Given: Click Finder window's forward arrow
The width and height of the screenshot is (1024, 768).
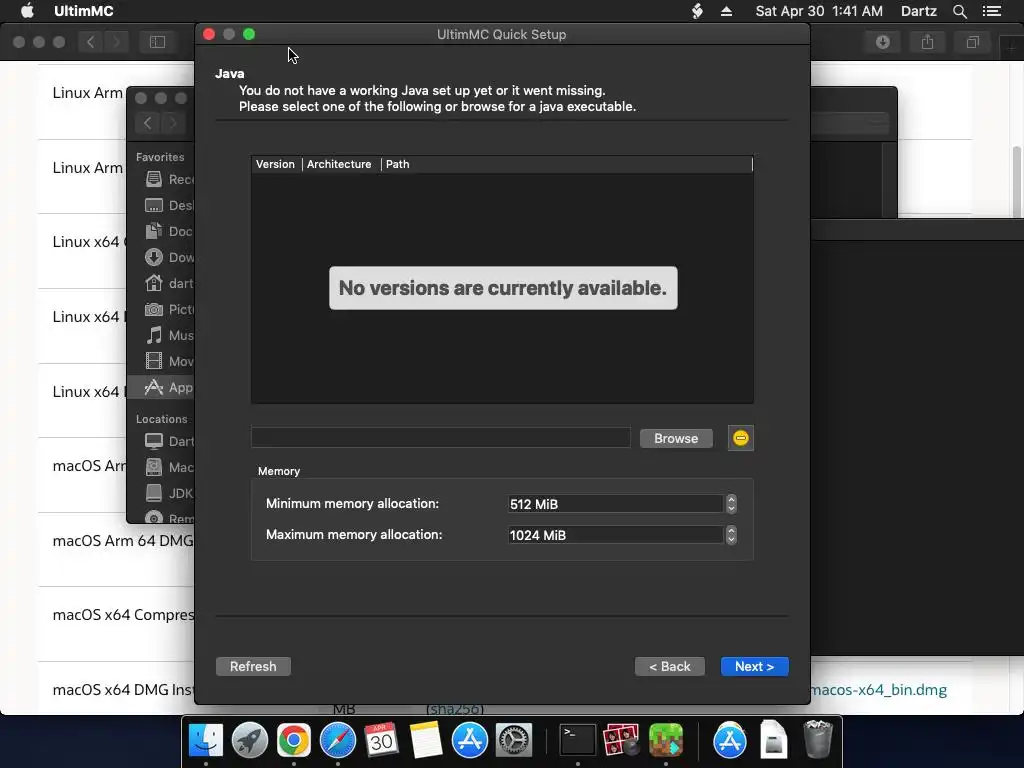Looking at the screenshot, I should click(172, 123).
